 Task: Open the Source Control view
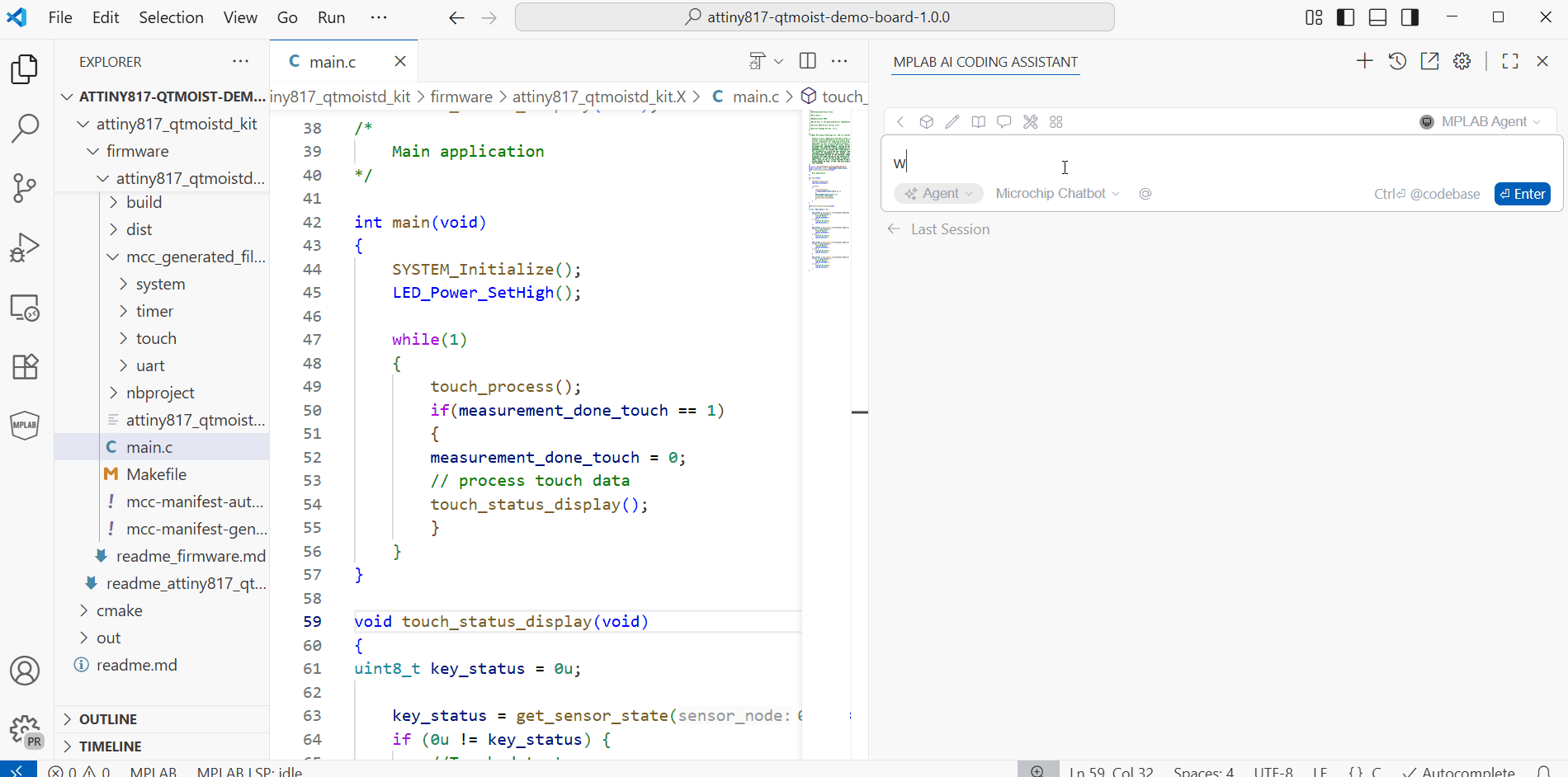click(x=25, y=188)
